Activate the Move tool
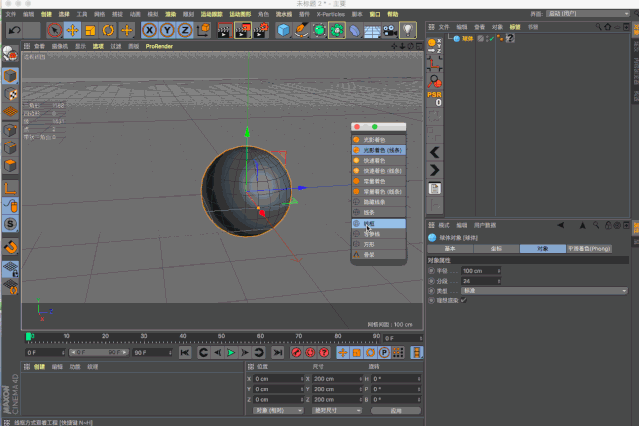This screenshot has width=639, height=426. [x=73, y=30]
